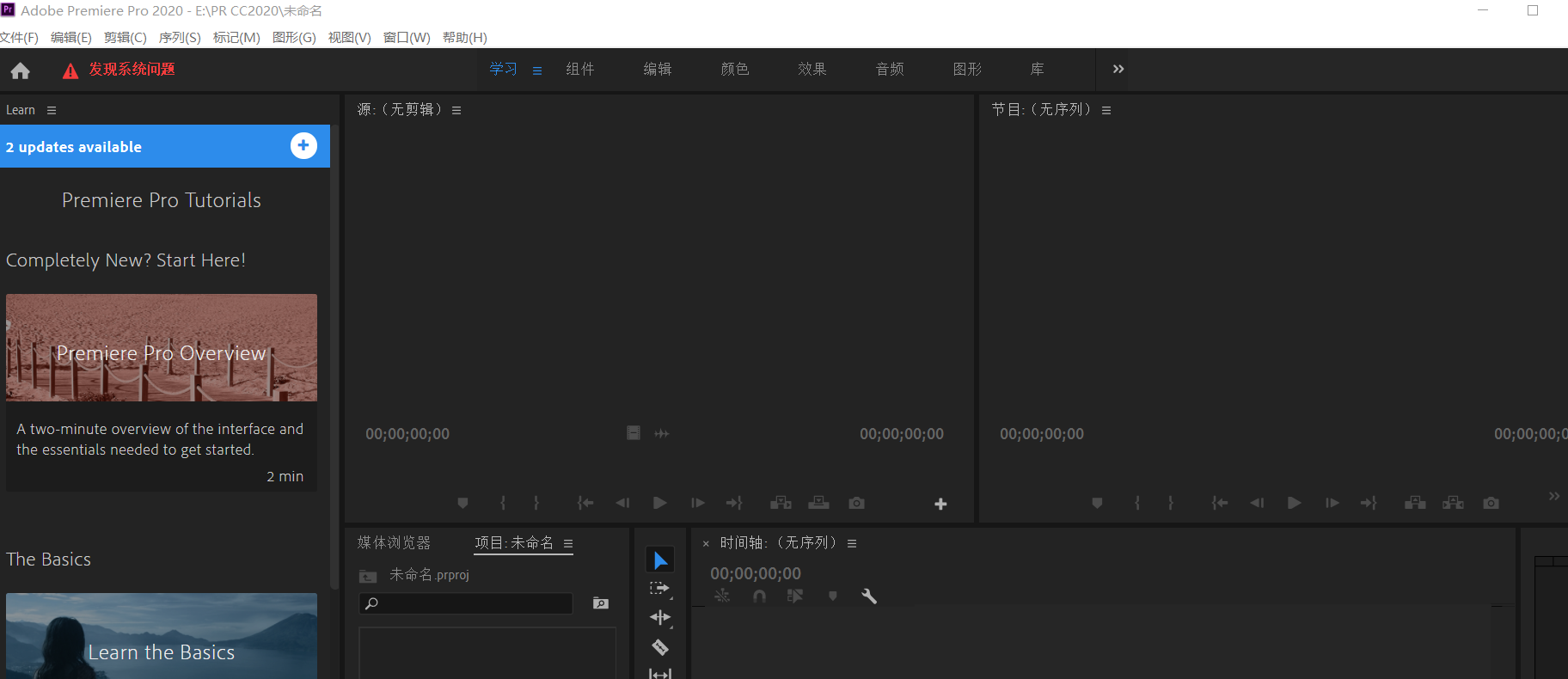
Task: Mark In point in Source monitor
Action: pos(503,503)
